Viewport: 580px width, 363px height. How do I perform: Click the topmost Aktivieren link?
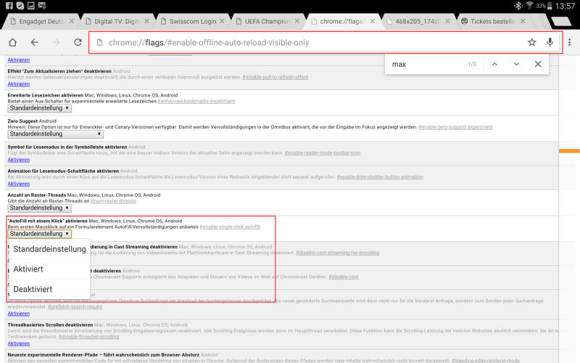point(18,60)
